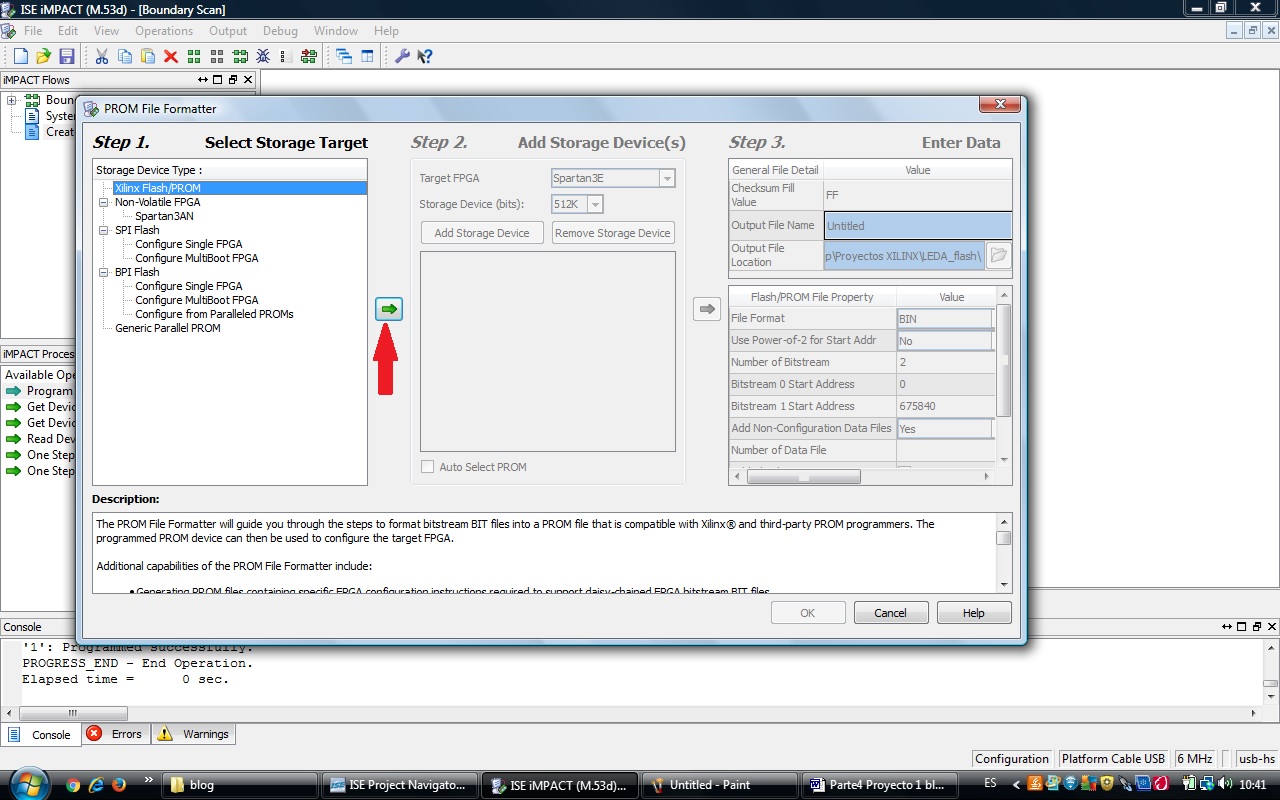Viewport: 1280px width, 800px height.
Task: Click the Windows Start button
Action: (x=27, y=784)
